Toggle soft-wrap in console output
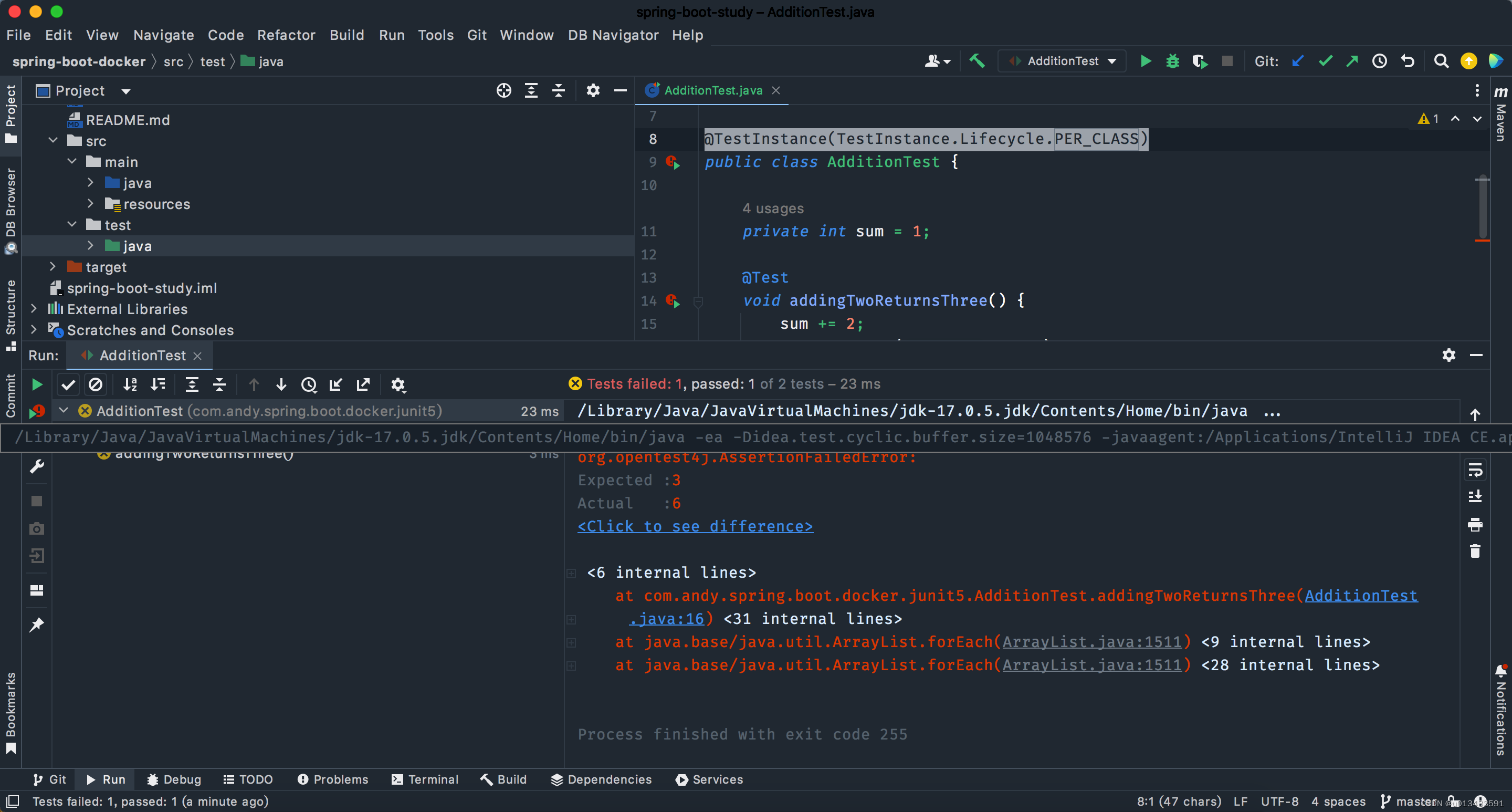Screen dimensions: 1512x812 tap(1475, 470)
